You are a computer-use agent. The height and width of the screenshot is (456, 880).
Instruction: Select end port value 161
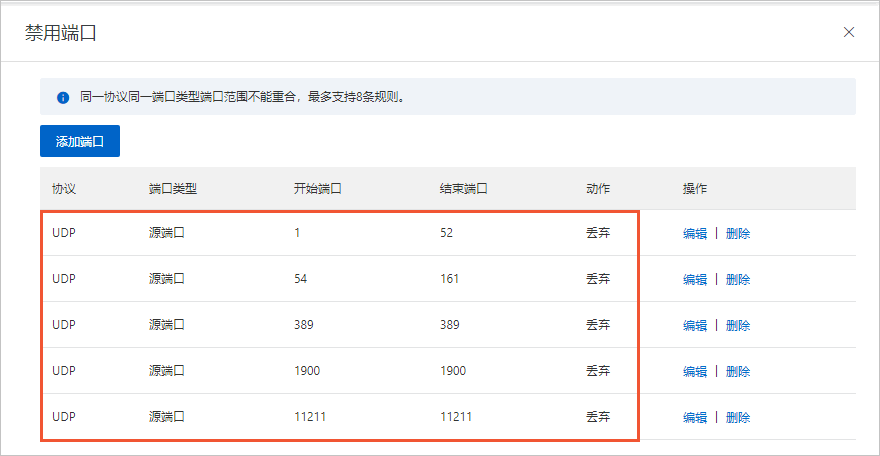click(x=449, y=279)
